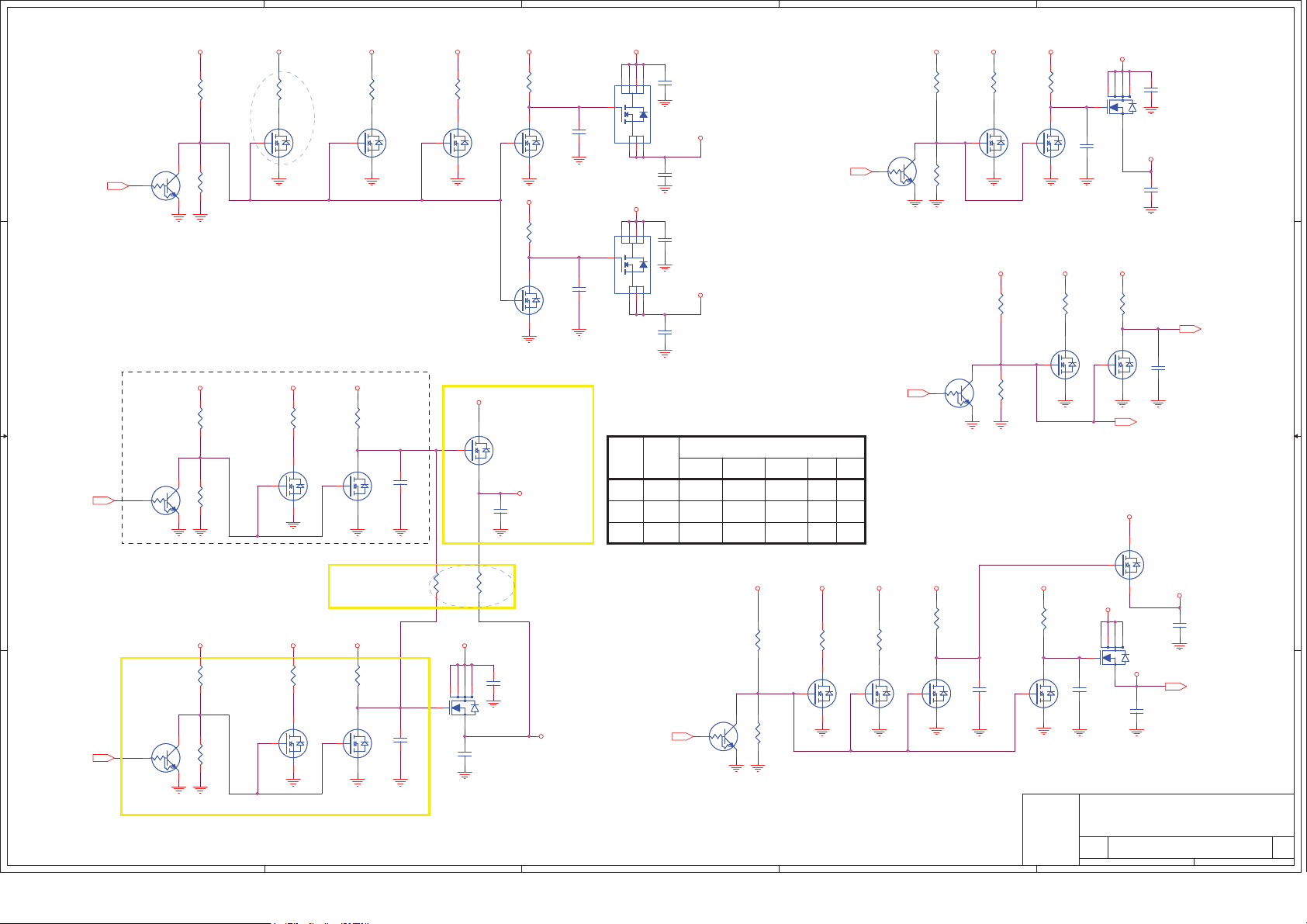Select the MOSFET inside the small yellow box
The height and width of the screenshot is (924, 1307).
(479, 450)
